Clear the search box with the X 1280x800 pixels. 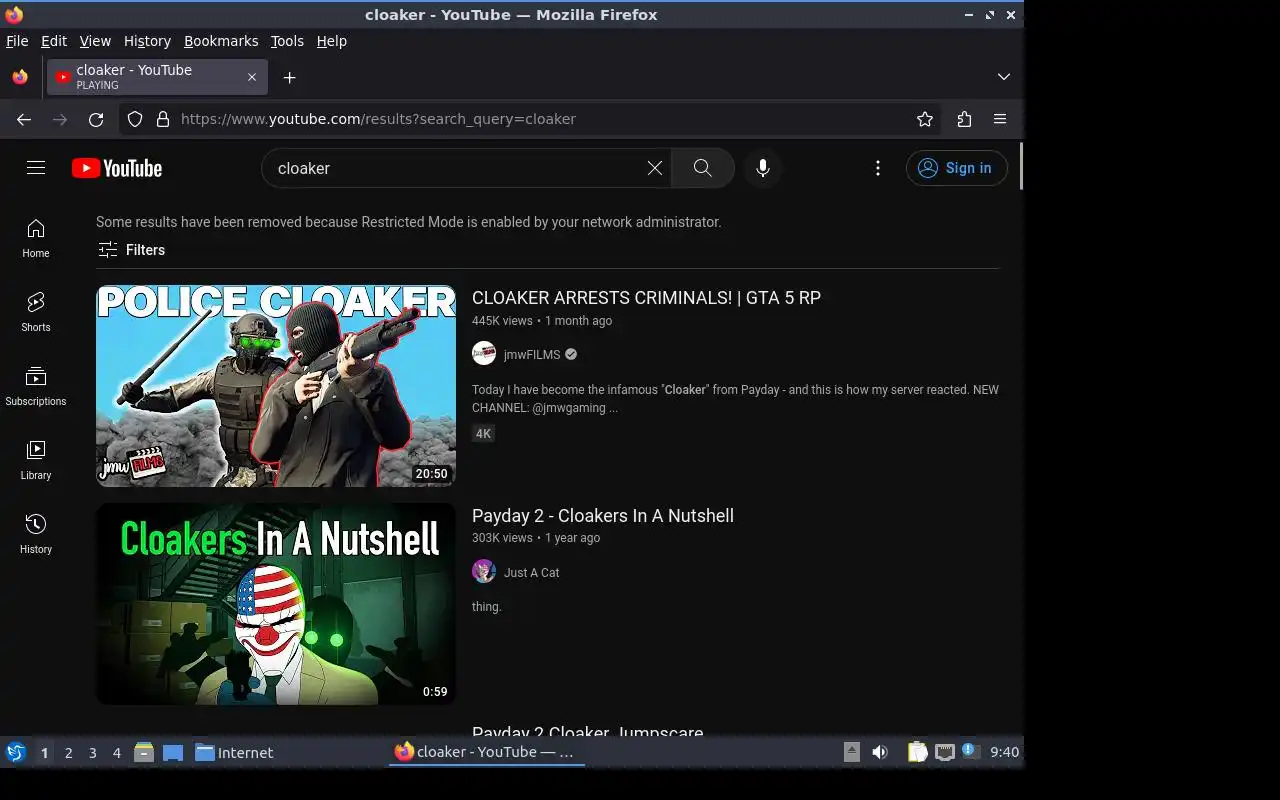coord(655,168)
